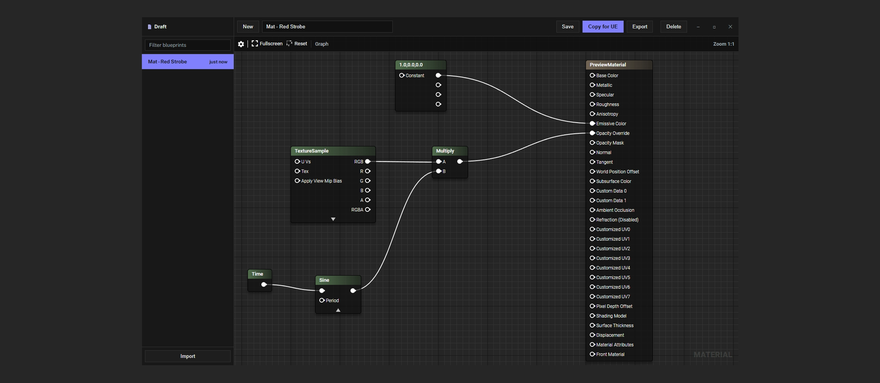The width and height of the screenshot is (880, 383).
Task: Click Multiply node B input pin
Action: point(438,171)
